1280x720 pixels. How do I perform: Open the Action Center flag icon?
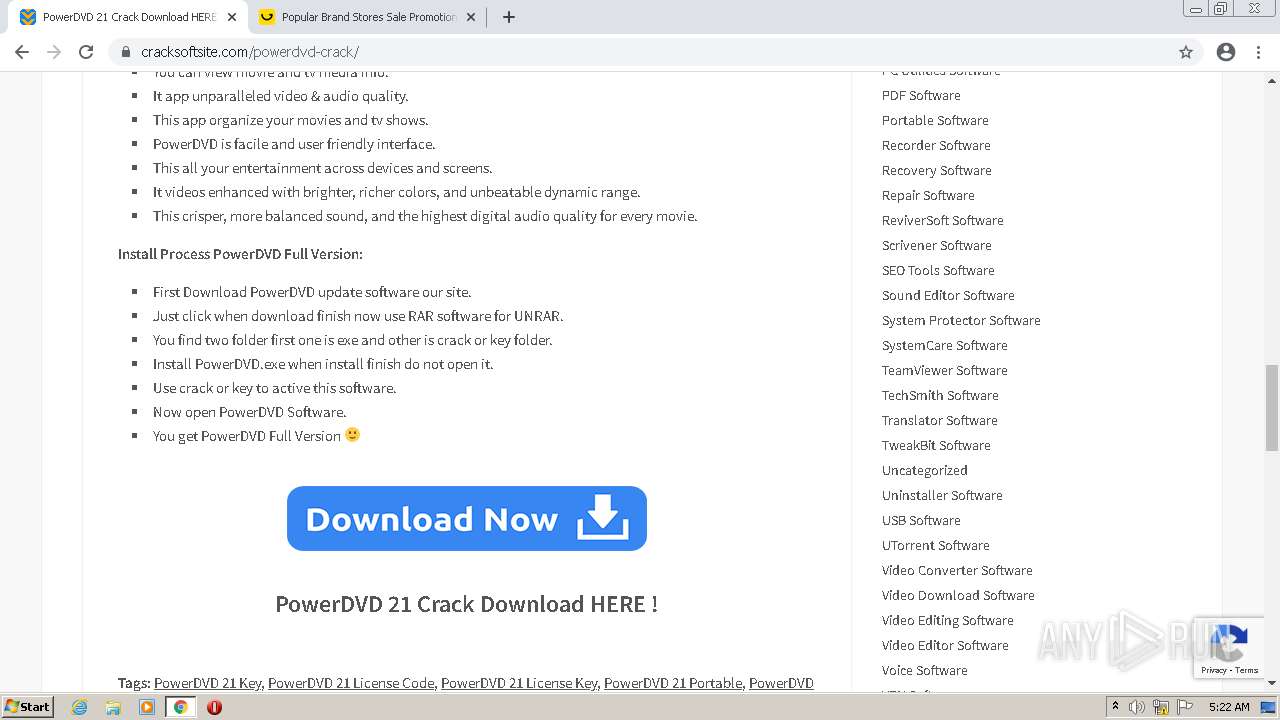pyautogui.click(x=1184, y=707)
